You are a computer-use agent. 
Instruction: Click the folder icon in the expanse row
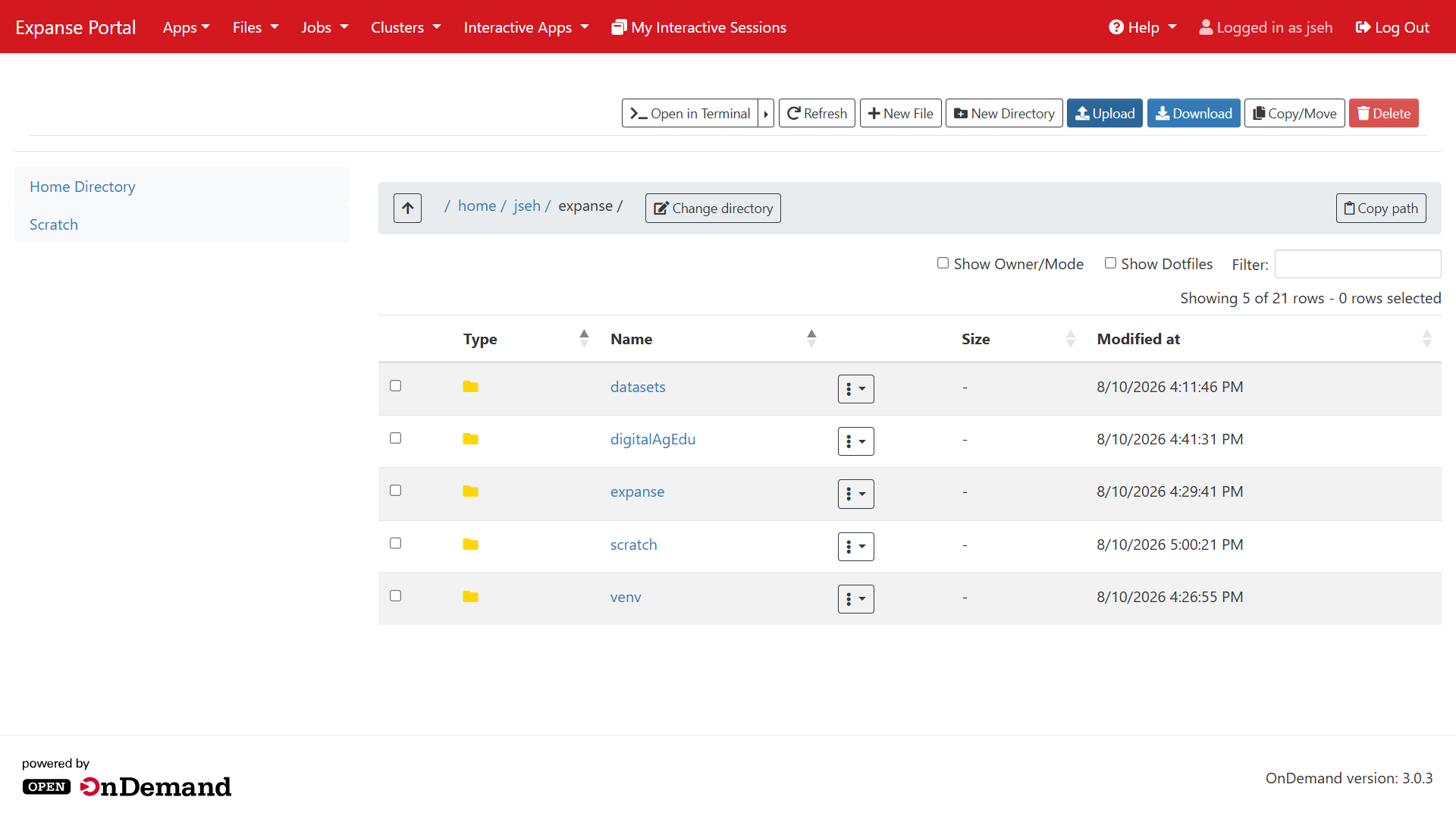coord(470,491)
